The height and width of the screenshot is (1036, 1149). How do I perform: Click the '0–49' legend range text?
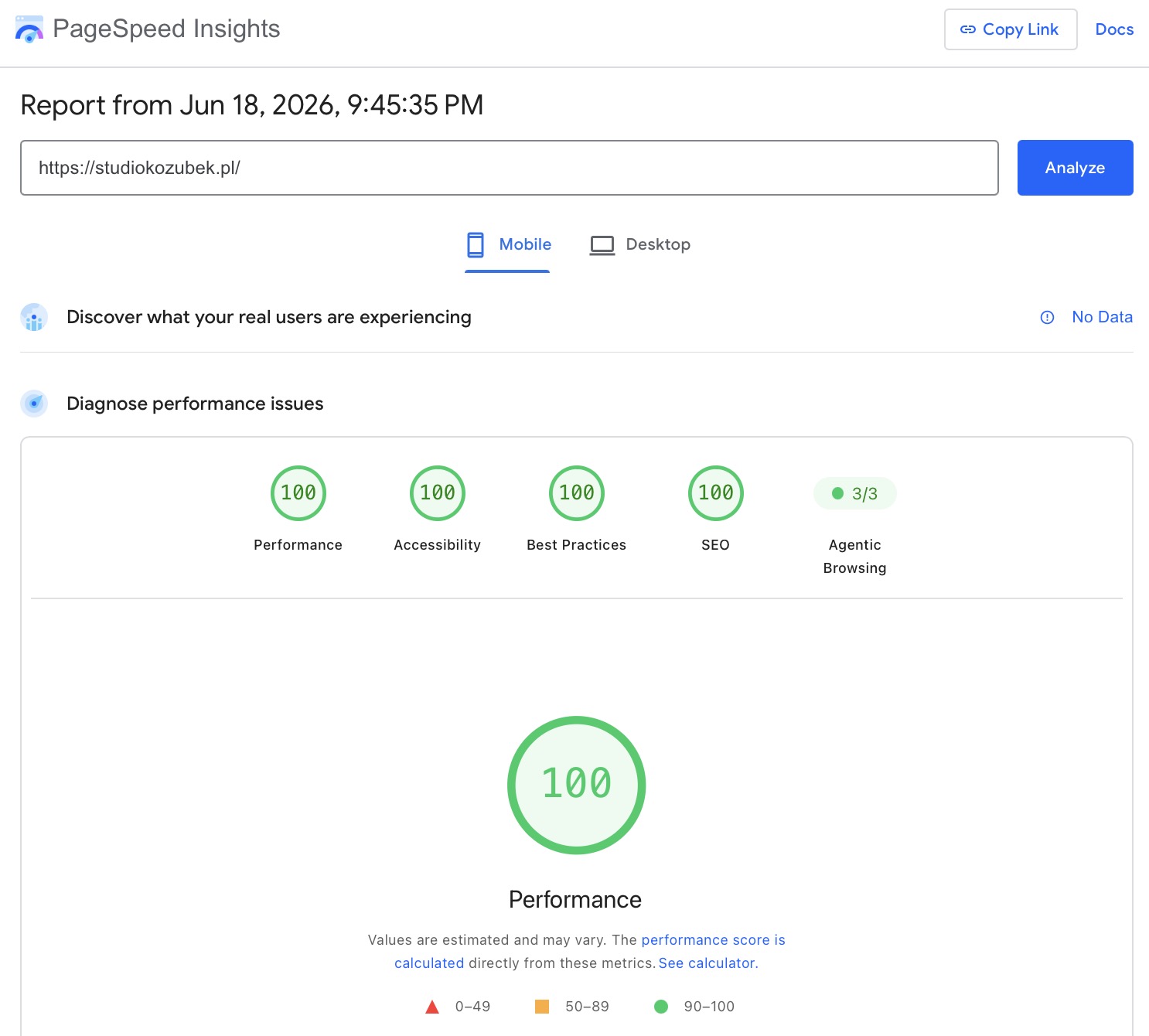472,1007
